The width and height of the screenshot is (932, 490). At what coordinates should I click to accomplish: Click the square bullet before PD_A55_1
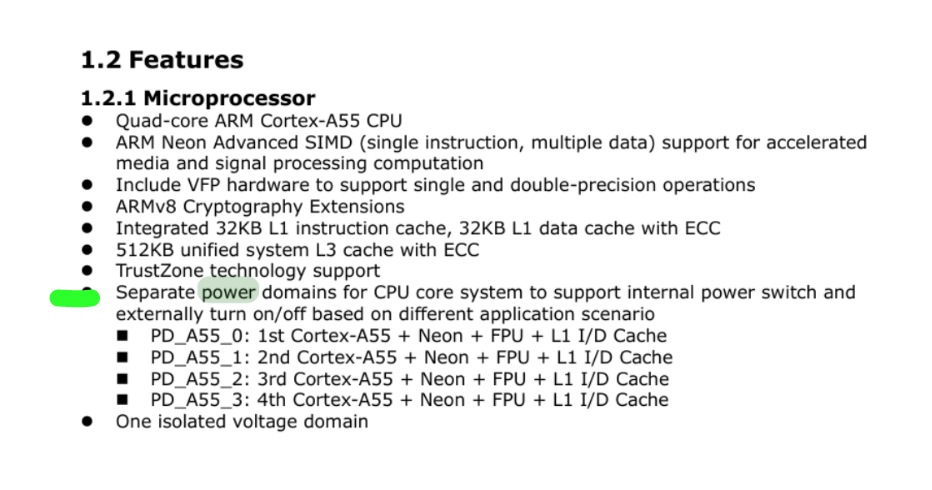point(122,357)
